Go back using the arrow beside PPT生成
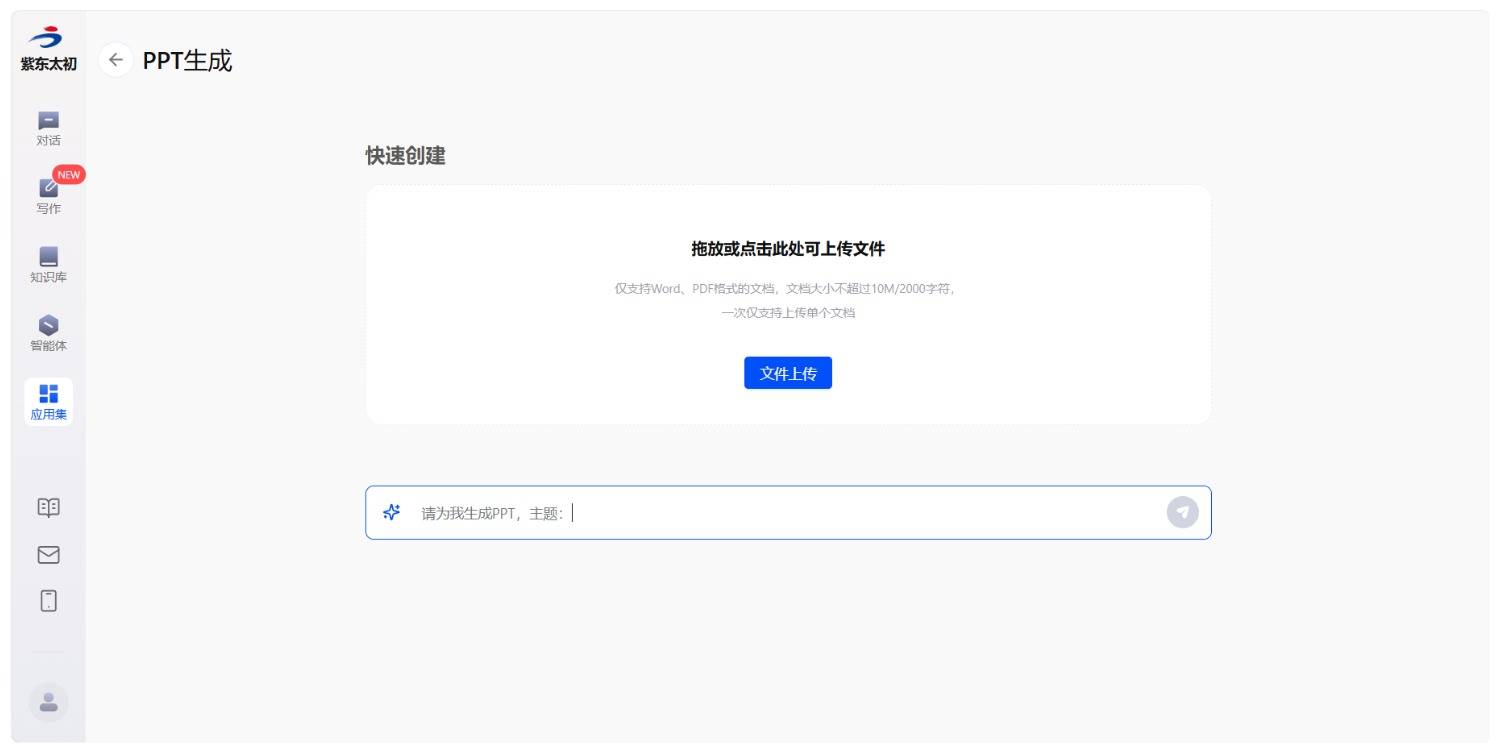This screenshot has width=1504, height=754. coord(116,60)
